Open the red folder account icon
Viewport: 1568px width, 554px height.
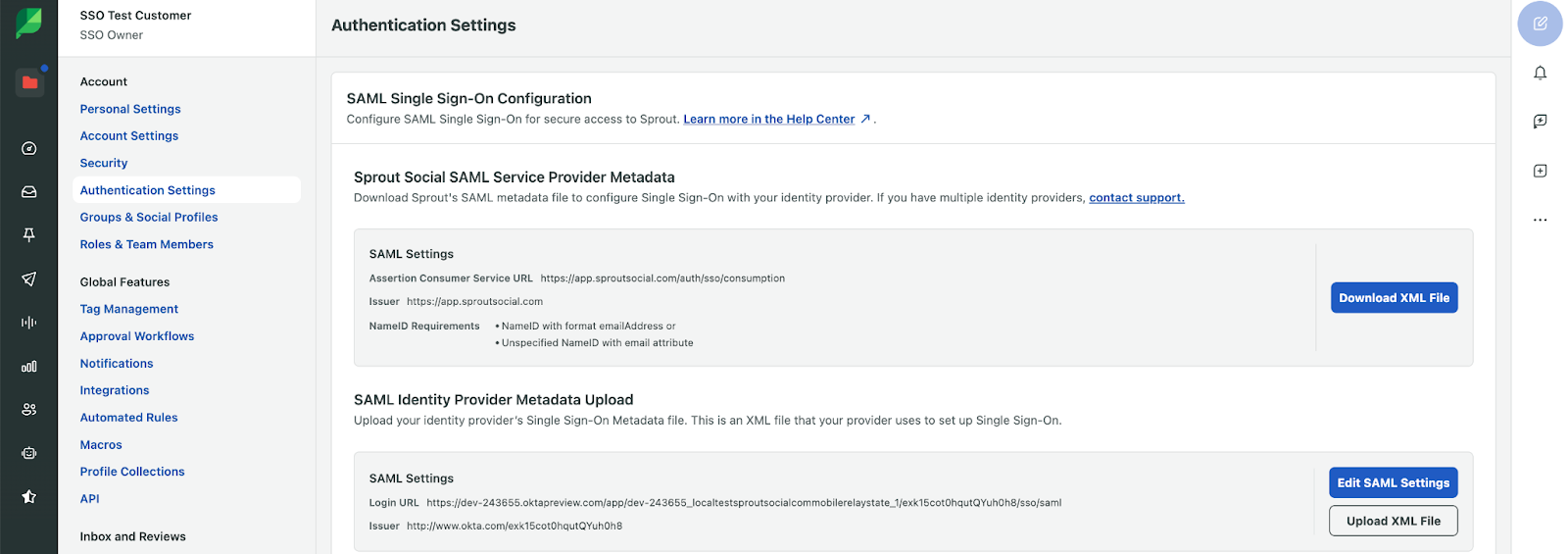[x=29, y=82]
